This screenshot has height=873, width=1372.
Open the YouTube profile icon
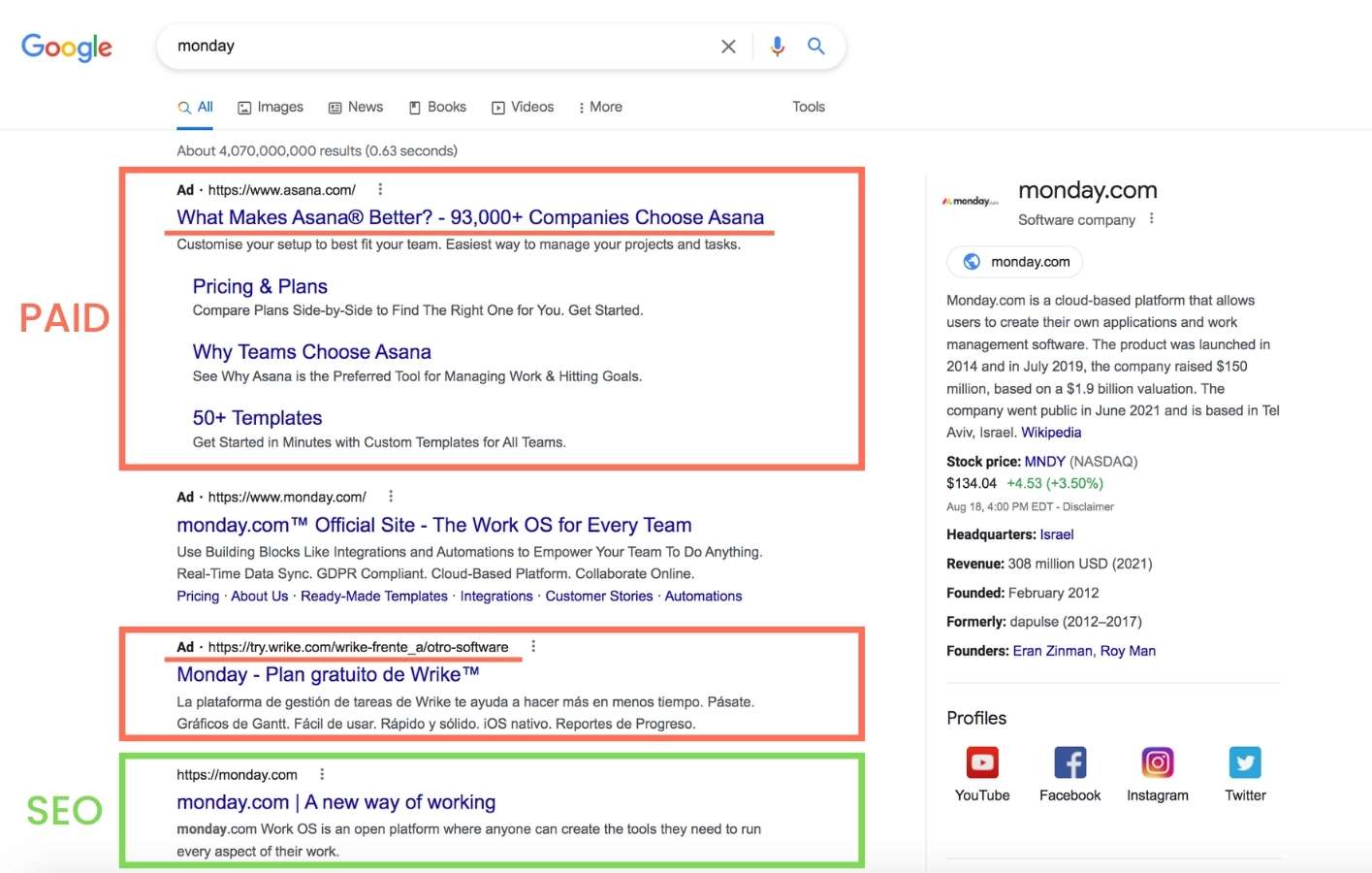pos(982,762)
